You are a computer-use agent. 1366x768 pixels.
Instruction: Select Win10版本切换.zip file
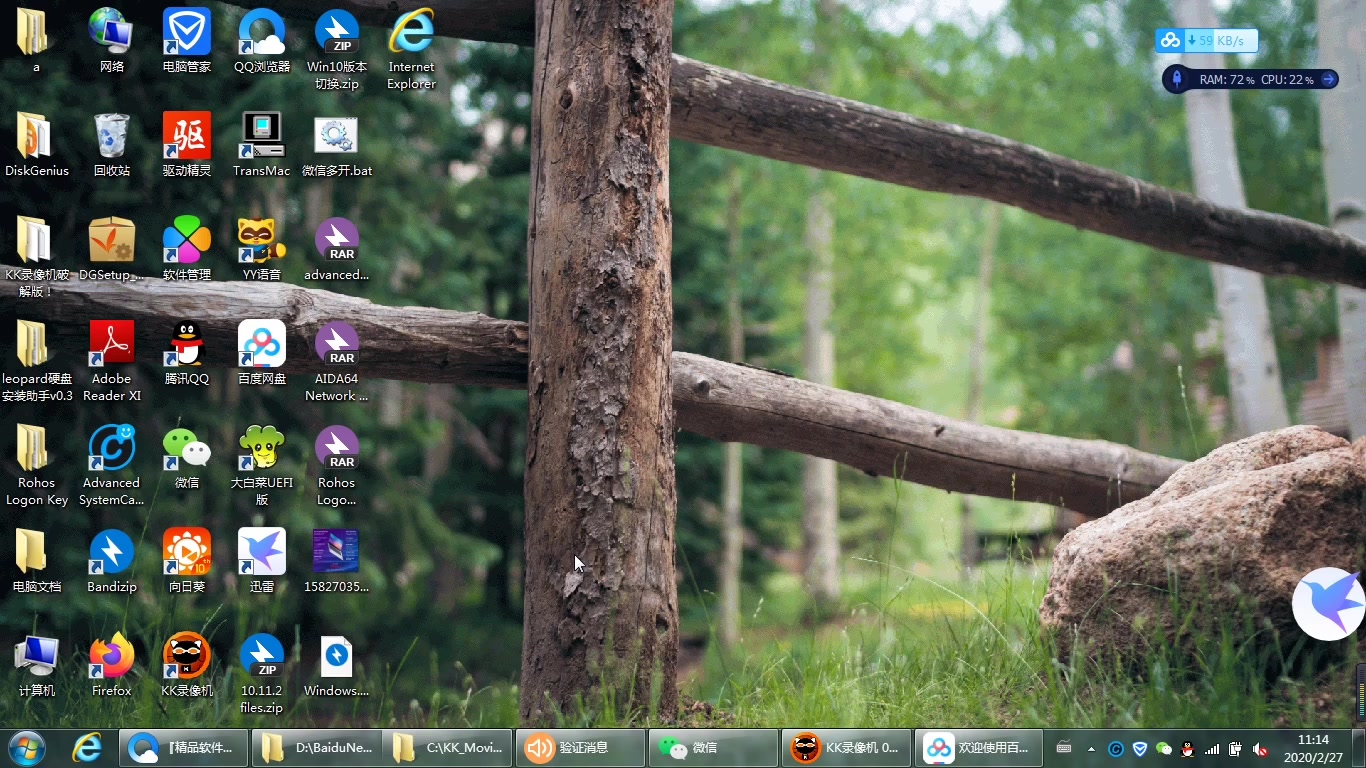[337, 49]
